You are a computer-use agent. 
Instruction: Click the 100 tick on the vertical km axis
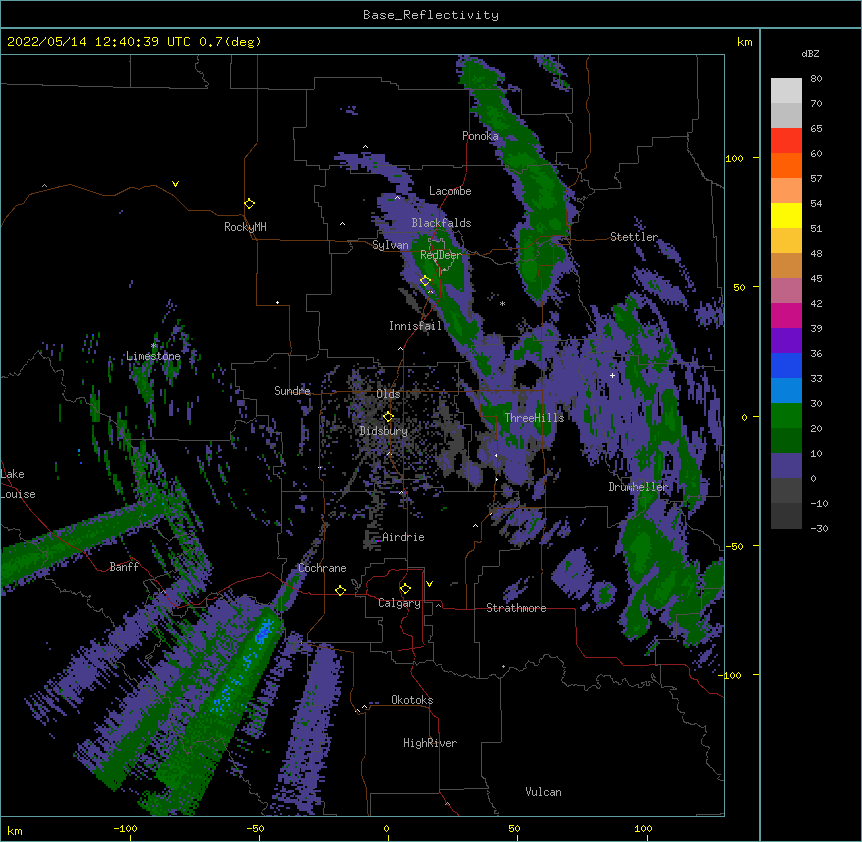pos(734,158)
